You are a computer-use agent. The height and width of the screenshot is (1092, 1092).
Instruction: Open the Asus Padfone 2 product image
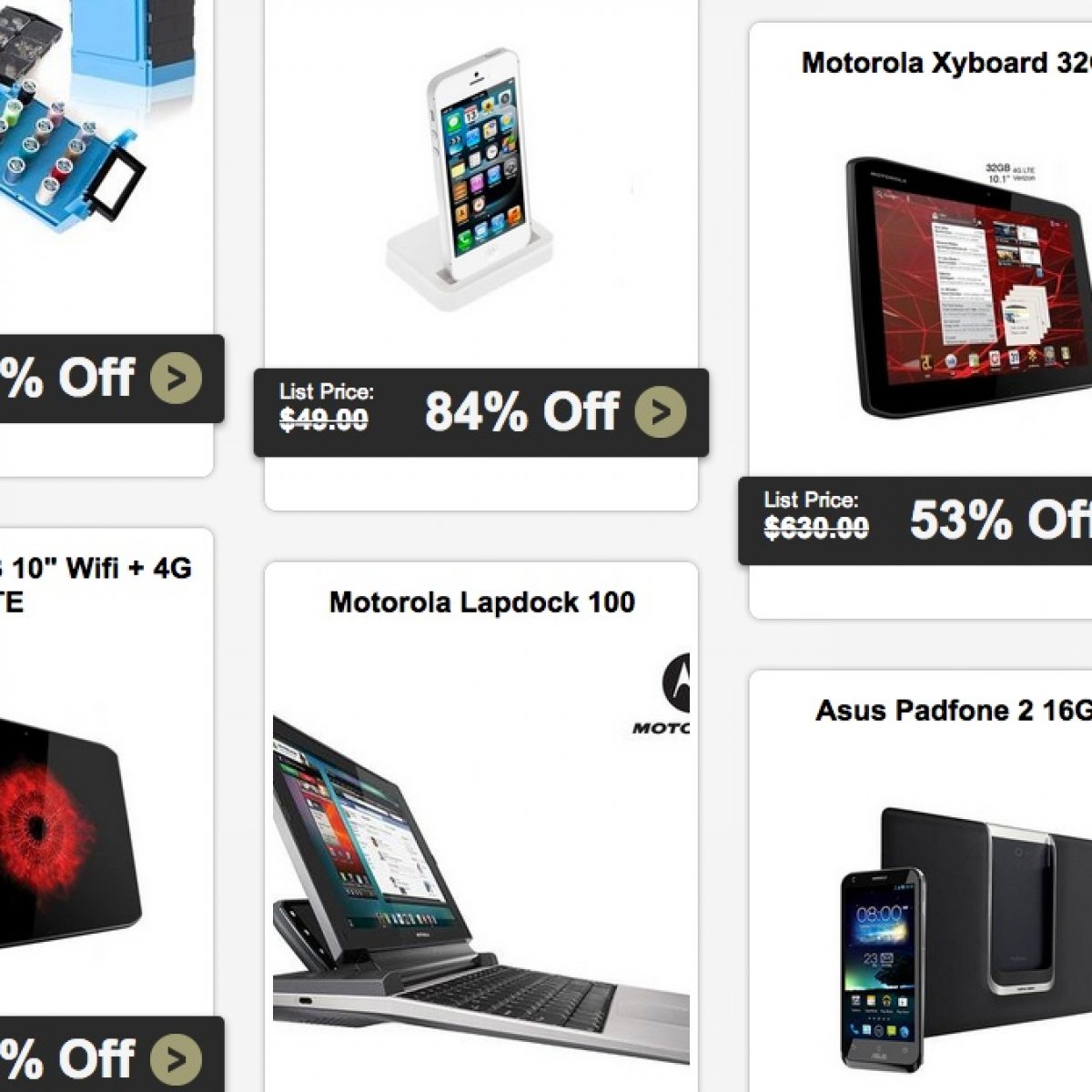[x=965, y=946]
